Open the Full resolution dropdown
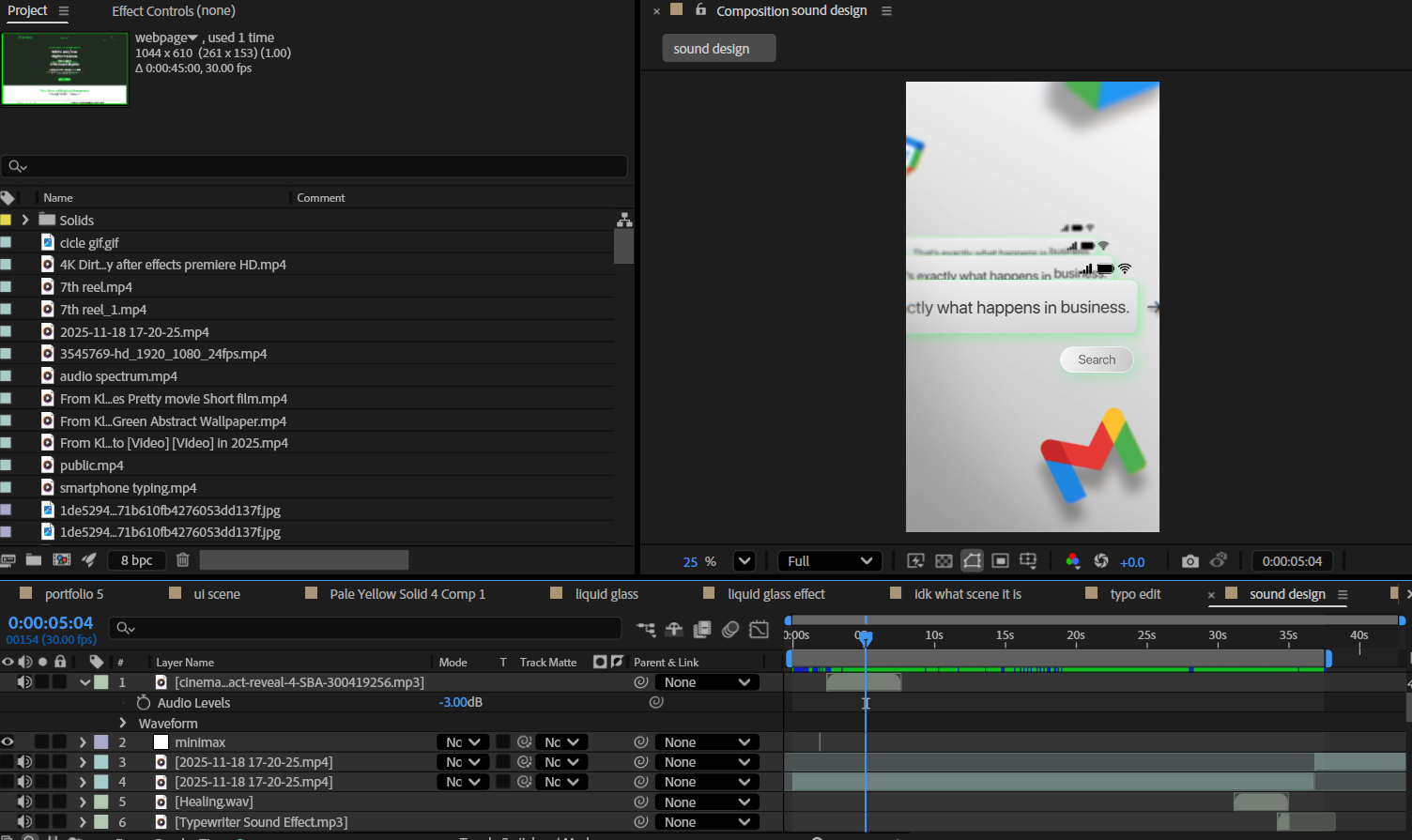Viewport: 1412px width, 840px height. point(829,561)
